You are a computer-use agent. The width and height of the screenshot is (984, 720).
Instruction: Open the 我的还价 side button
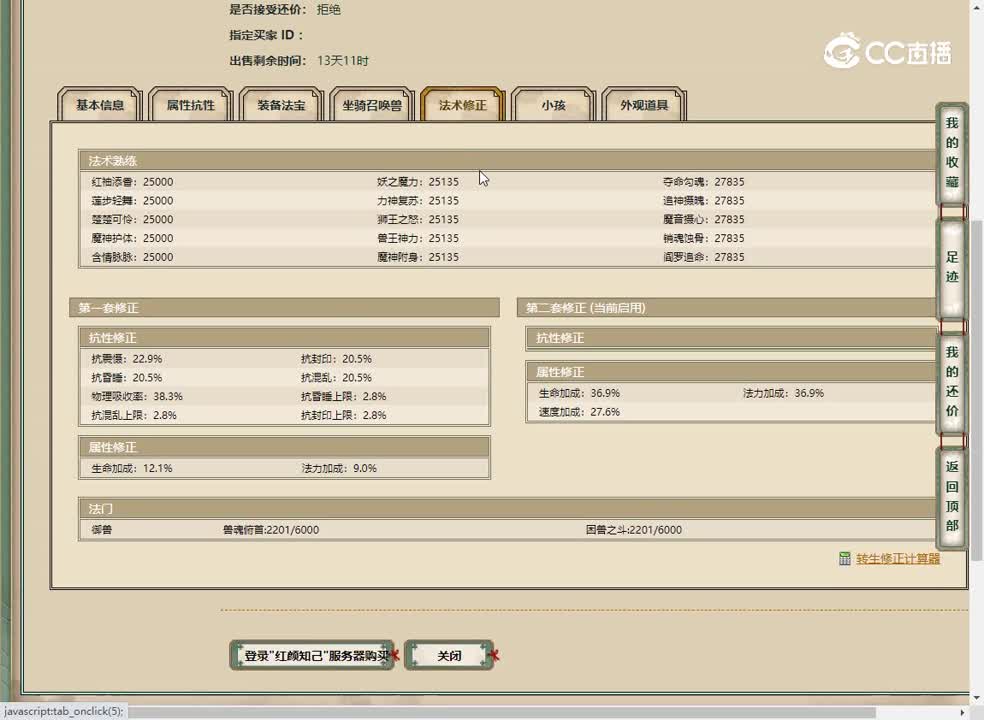point(952,382)
